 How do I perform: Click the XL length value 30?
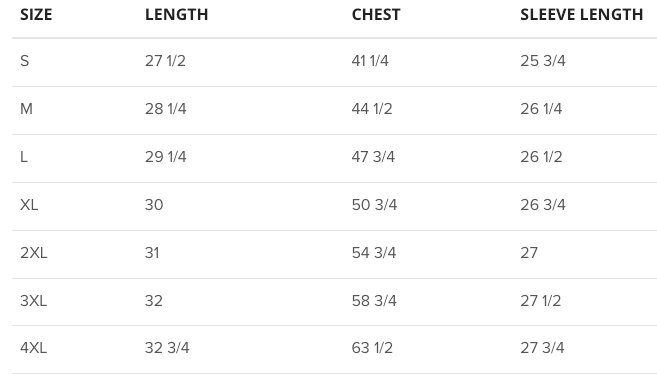click(x=154, y=205)
